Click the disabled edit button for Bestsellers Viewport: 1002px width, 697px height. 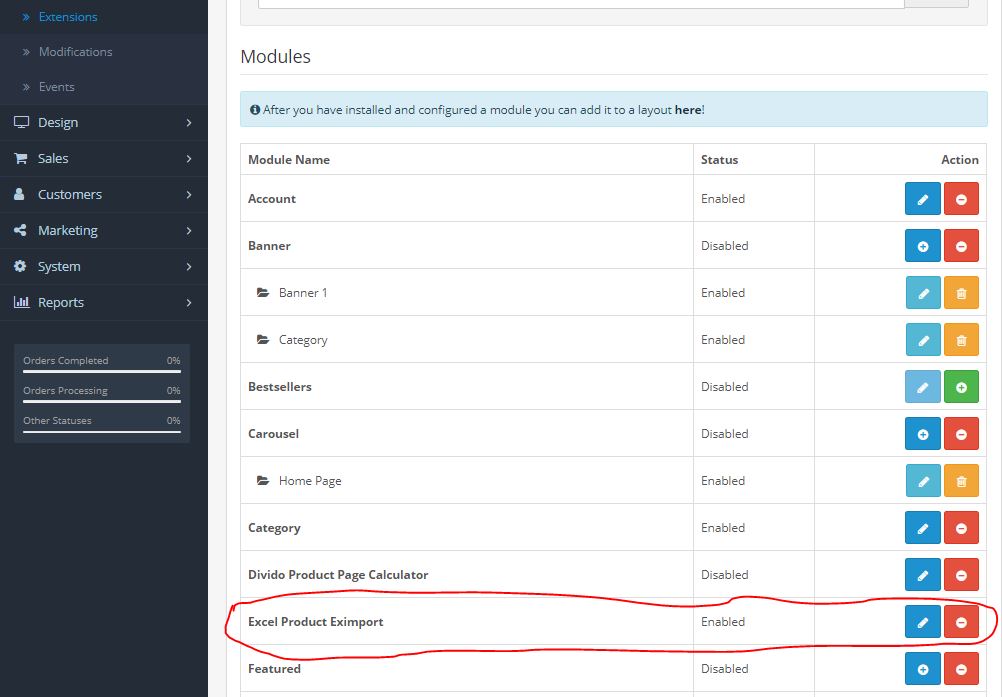[922, 387]
